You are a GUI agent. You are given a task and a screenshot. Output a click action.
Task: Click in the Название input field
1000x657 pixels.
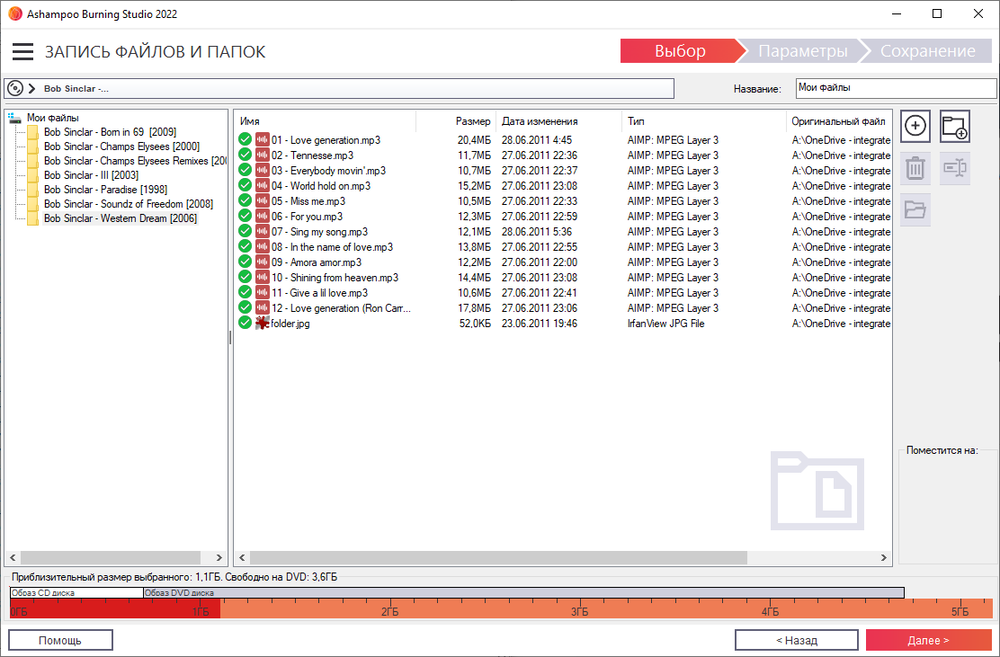tap(895, 88)
